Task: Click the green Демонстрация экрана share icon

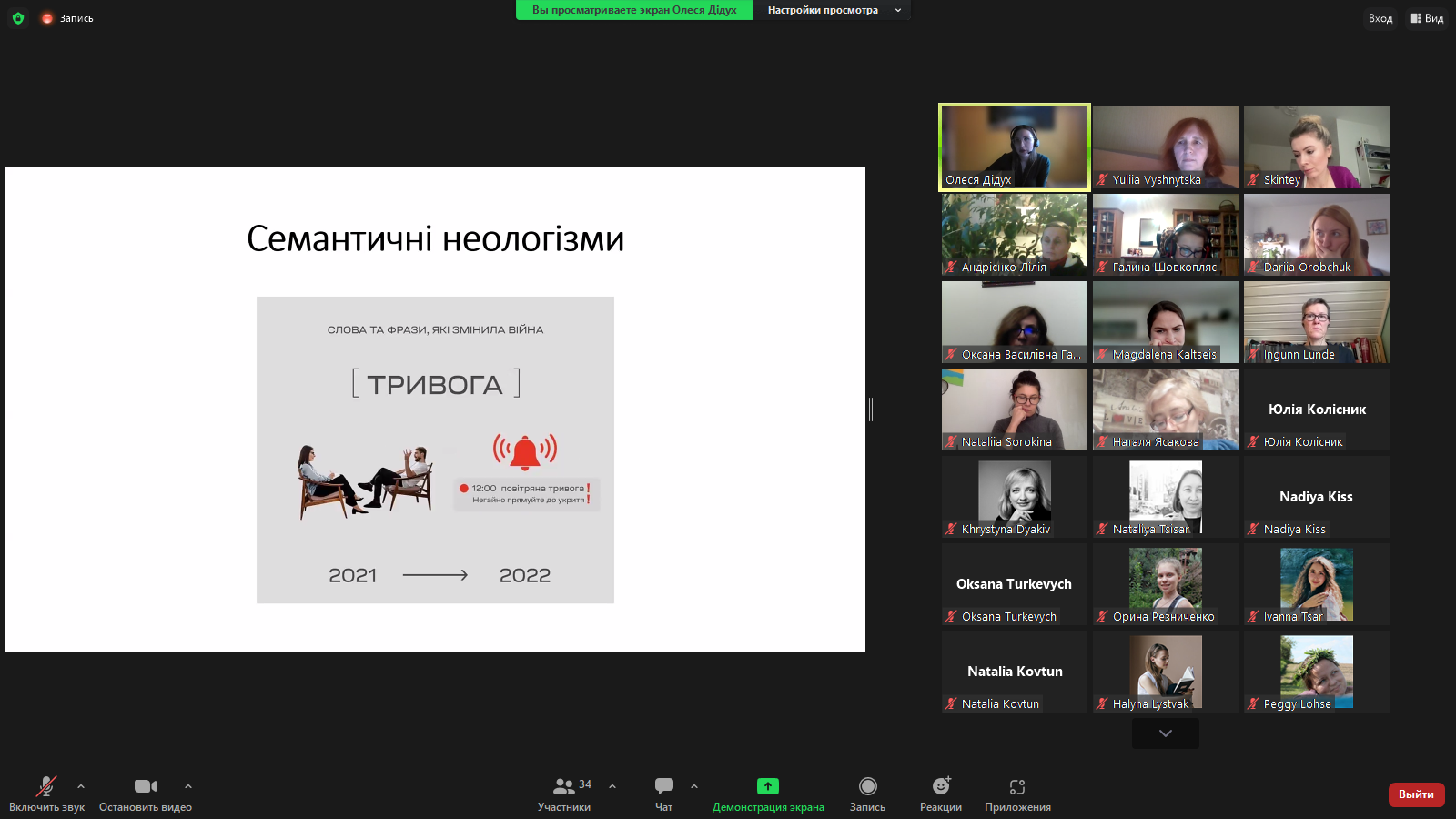Action: pos(768,786)
